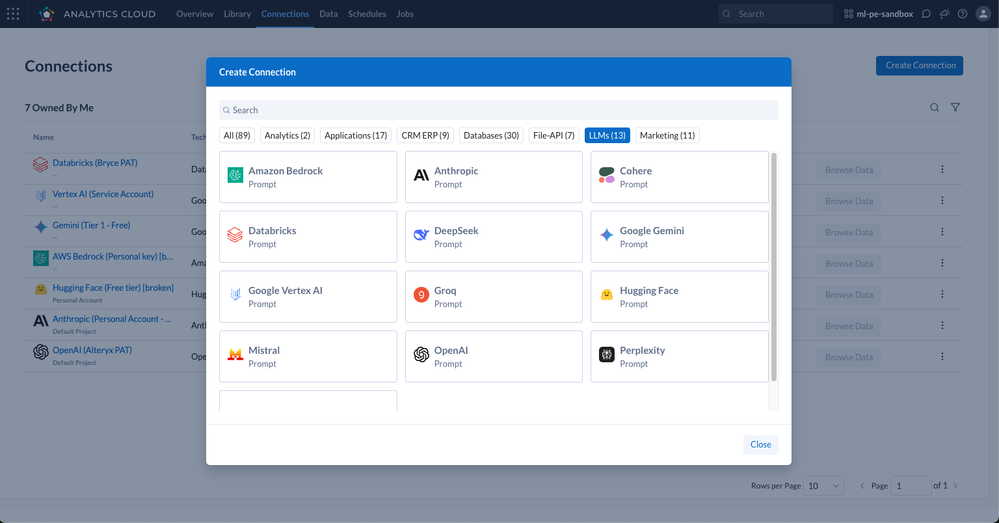999x523 pixels.
Task: Open AWS Bedrock (Personal key) connection link
Action: (x=112, y=256)
